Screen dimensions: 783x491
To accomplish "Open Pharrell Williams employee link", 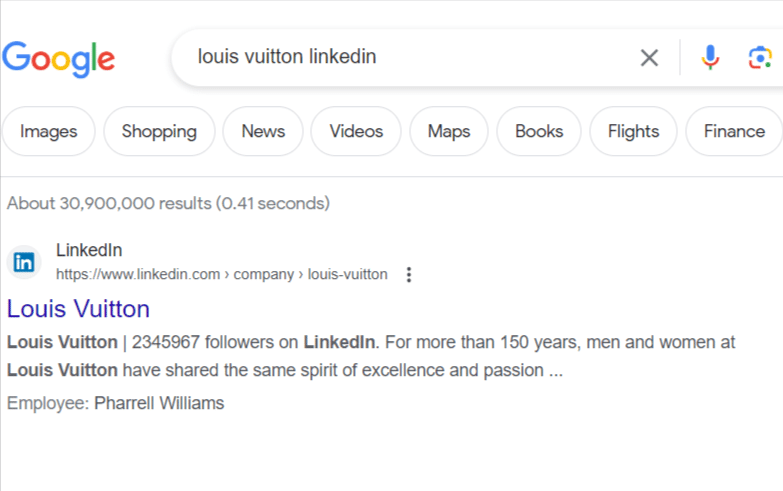I will (159, 404).
